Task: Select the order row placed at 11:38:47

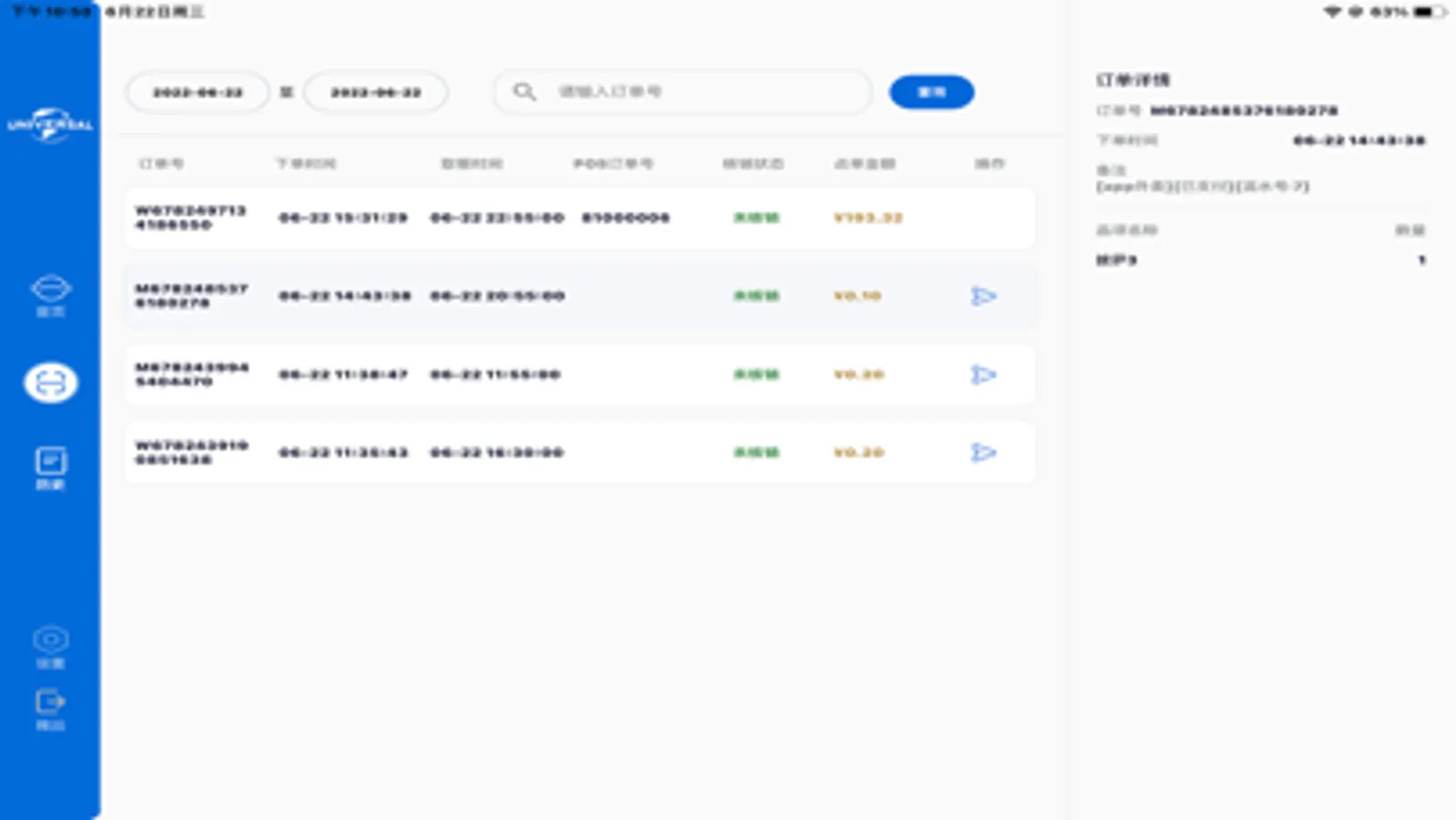Action: click(580, 374)
